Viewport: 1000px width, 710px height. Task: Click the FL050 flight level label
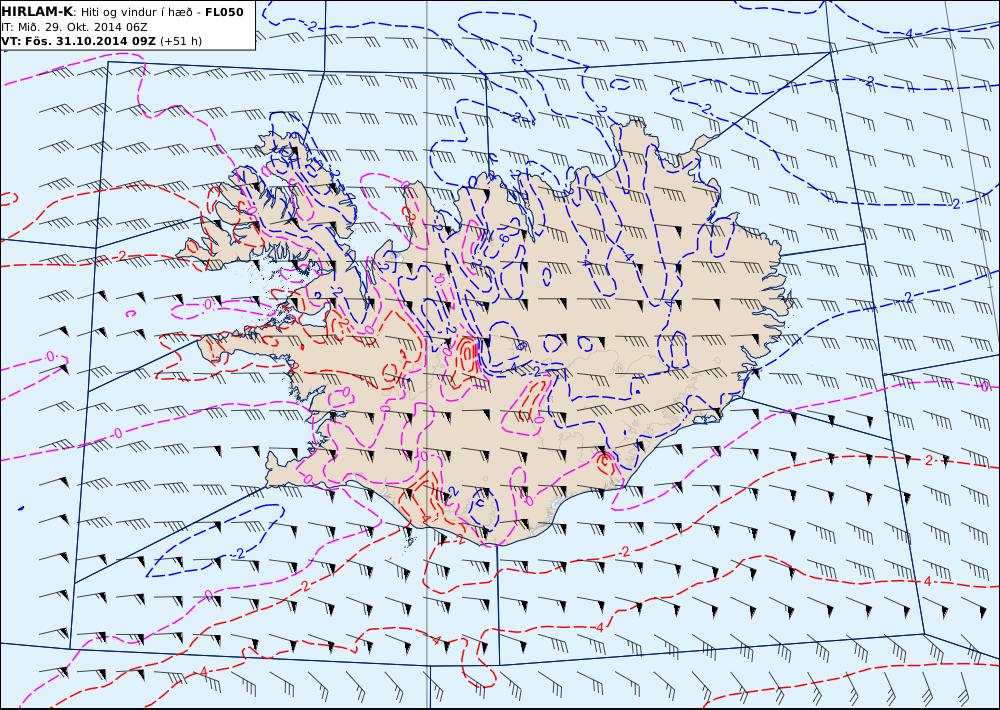(x=224, y=12)
